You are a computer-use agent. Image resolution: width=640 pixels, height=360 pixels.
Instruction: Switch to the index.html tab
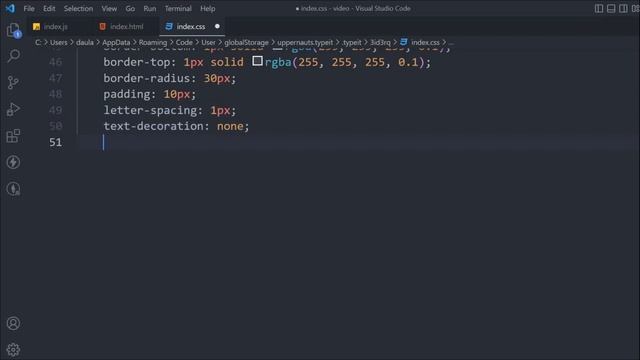[x=126, y=27]
